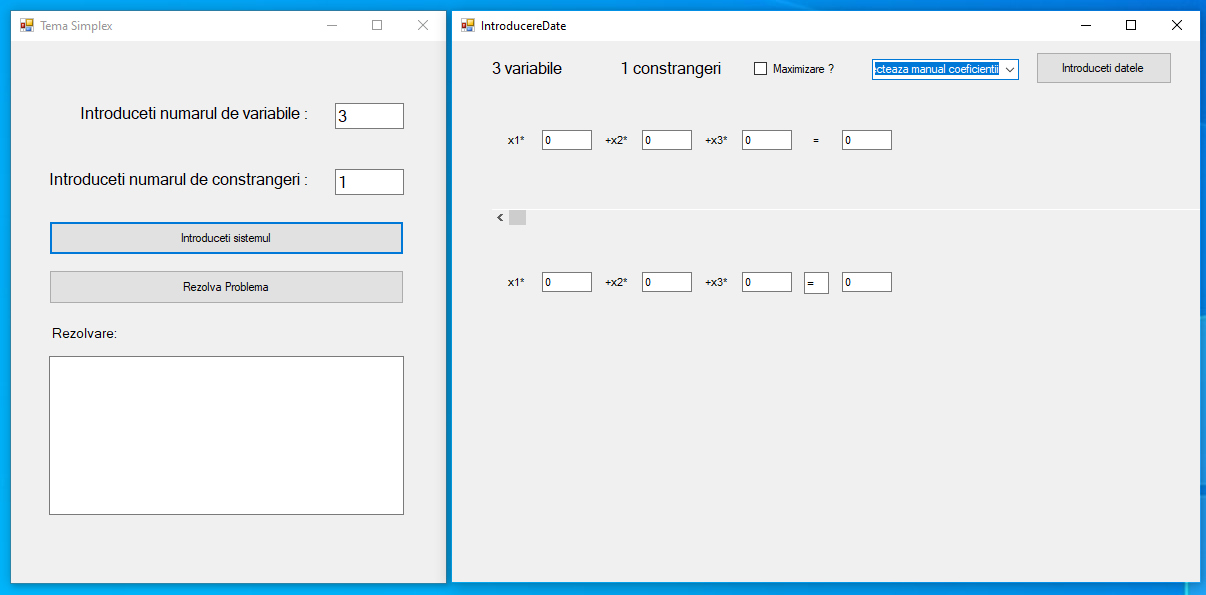This screenshot has width=1206, height=595.
Task: Click the Introduceti sistemul button
Action: pos(226,238)
